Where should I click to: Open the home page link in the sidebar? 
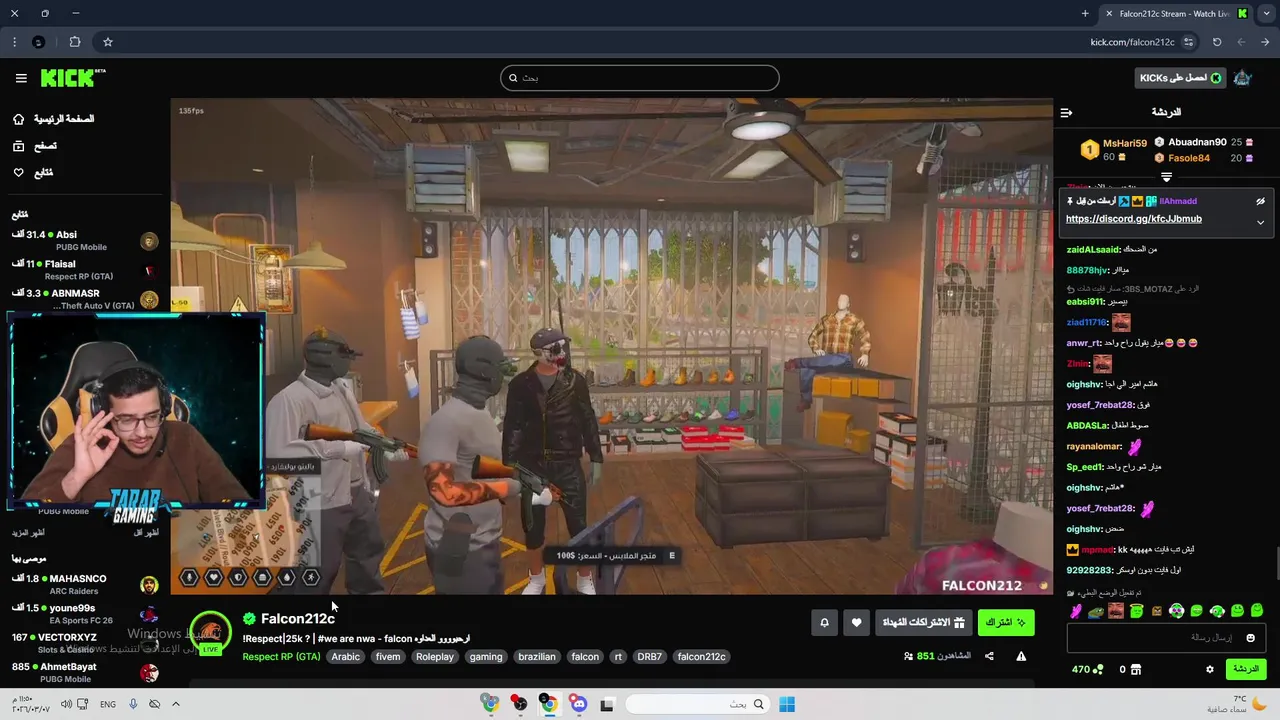point(53,119)
